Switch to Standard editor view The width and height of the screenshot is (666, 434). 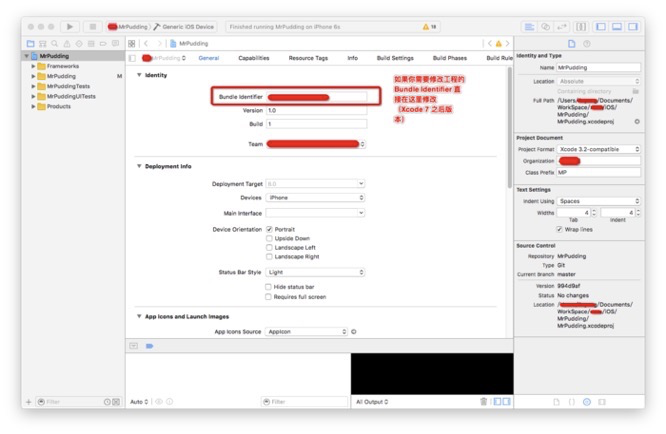(529, 27)
